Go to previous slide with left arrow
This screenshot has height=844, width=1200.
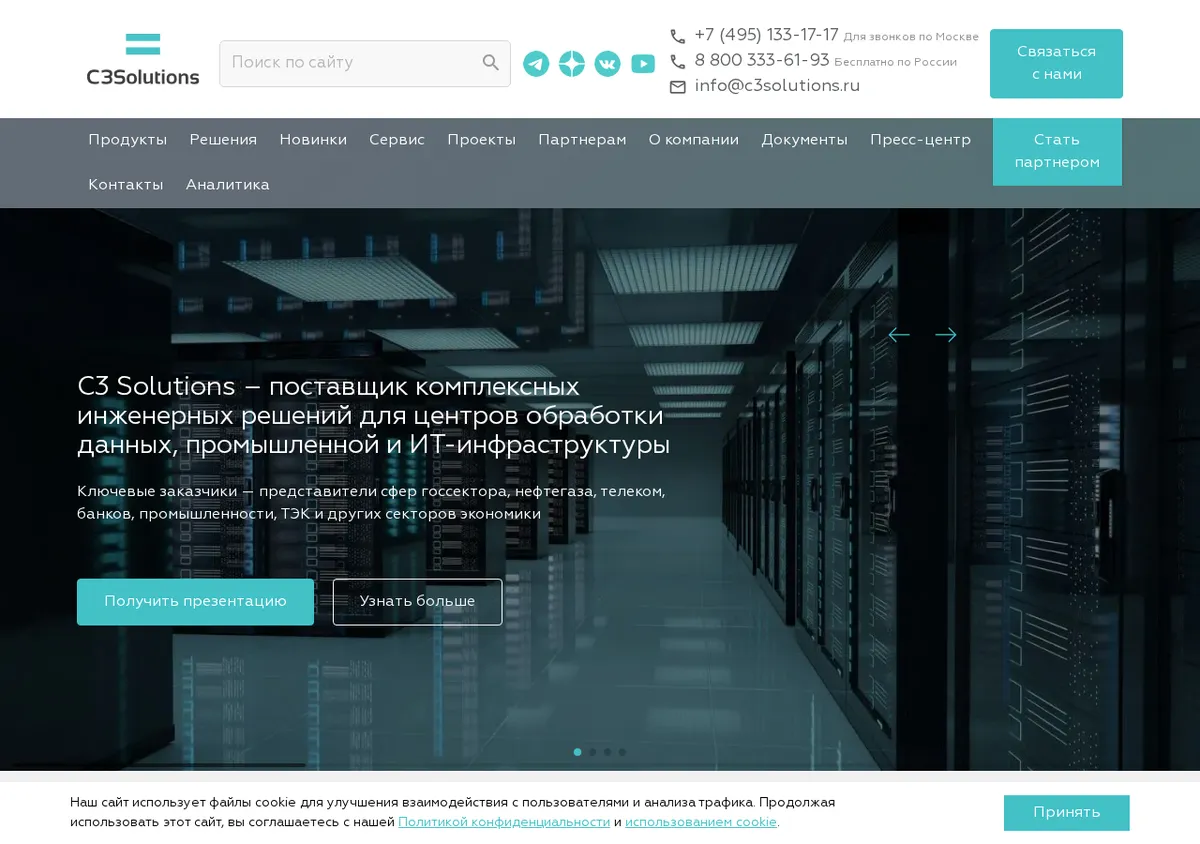pos(899,335)
